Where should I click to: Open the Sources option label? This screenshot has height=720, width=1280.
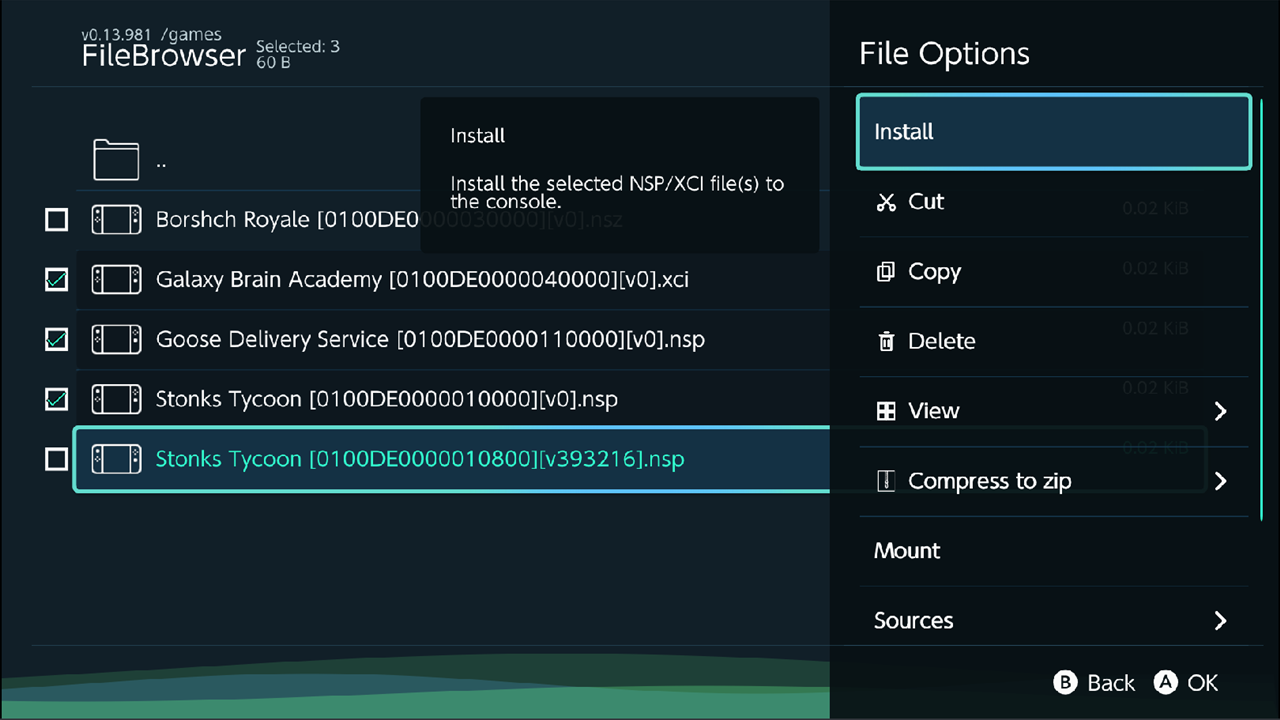[x=913, y=620]
